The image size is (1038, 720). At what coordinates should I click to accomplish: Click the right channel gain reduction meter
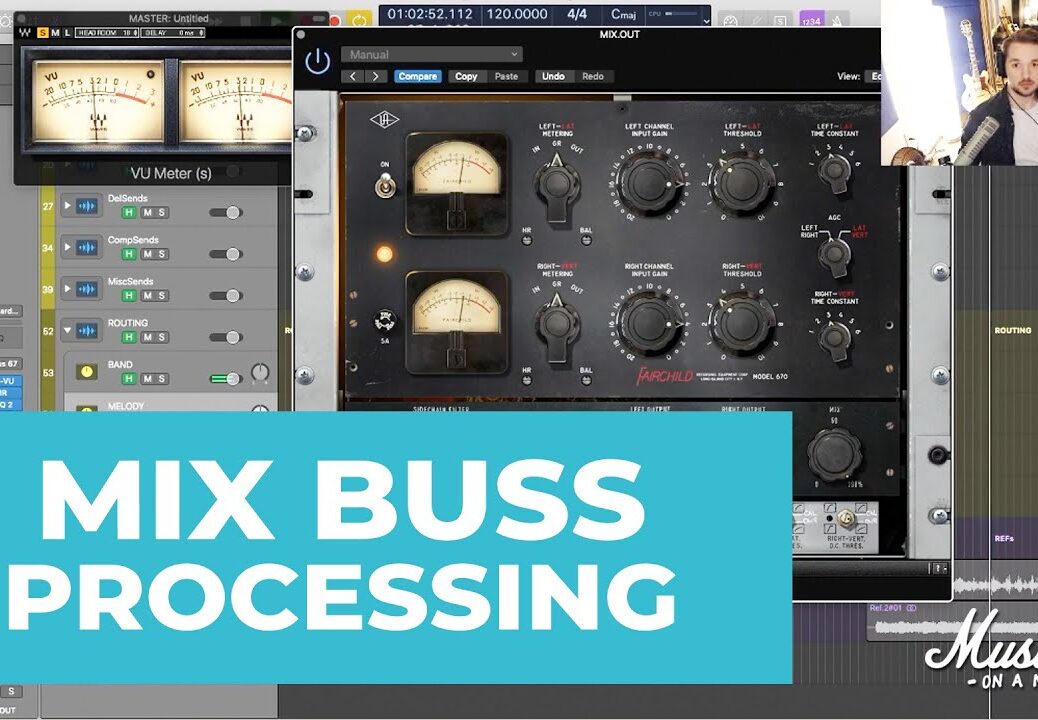[x=457, y=322]
